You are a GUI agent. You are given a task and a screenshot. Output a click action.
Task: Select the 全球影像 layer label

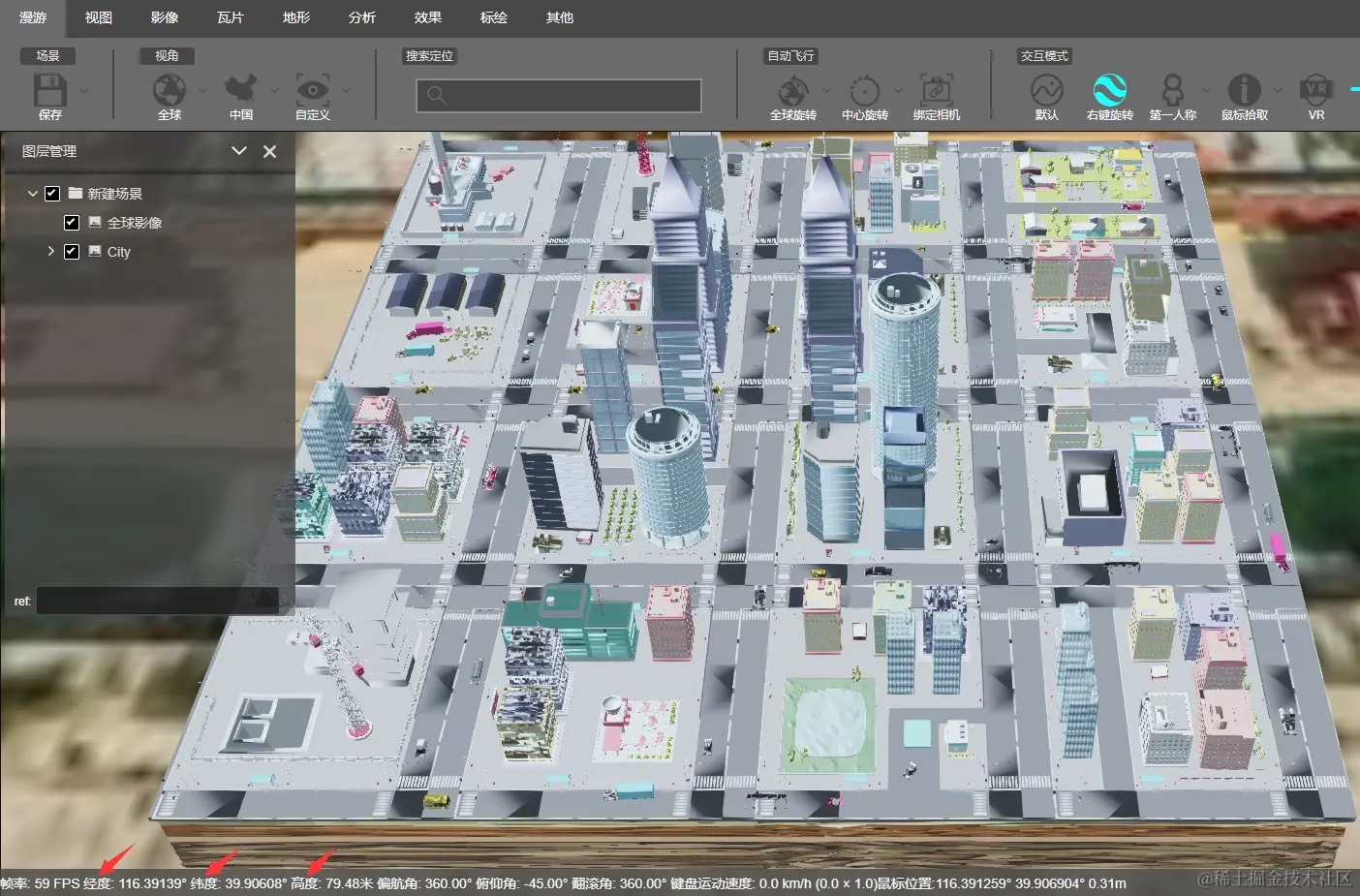point(135,223)
